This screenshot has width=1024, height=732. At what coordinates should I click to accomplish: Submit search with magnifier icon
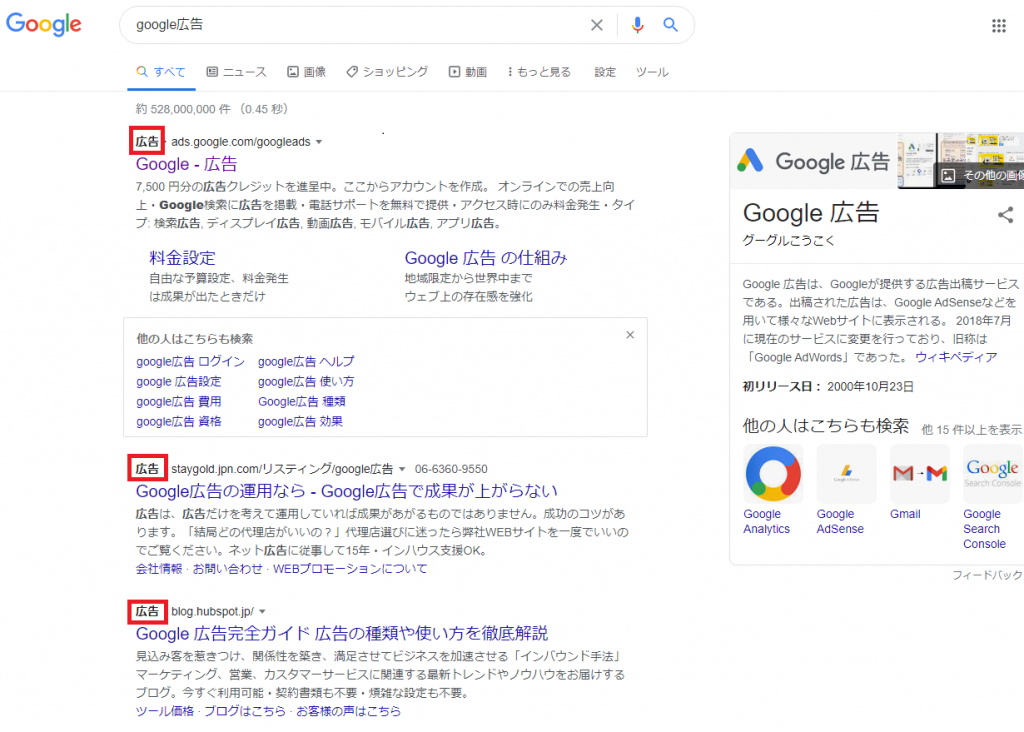point(670,25)
